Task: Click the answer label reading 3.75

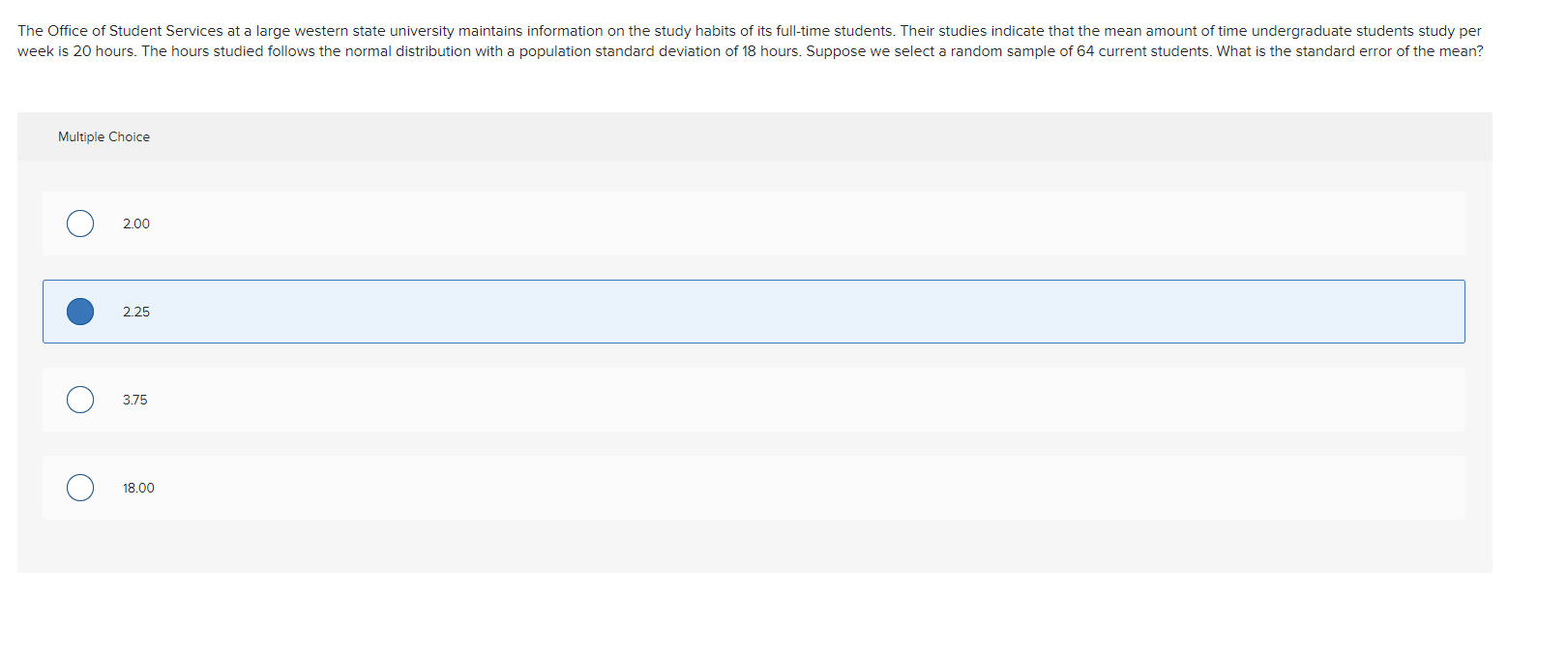Action: pyautogui.click(x=134, y=400)
